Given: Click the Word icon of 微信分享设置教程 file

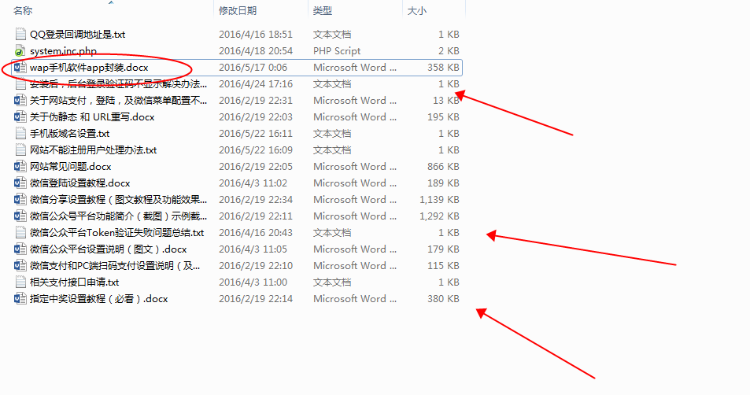Looking at the screenshot, I should point(20,199).
